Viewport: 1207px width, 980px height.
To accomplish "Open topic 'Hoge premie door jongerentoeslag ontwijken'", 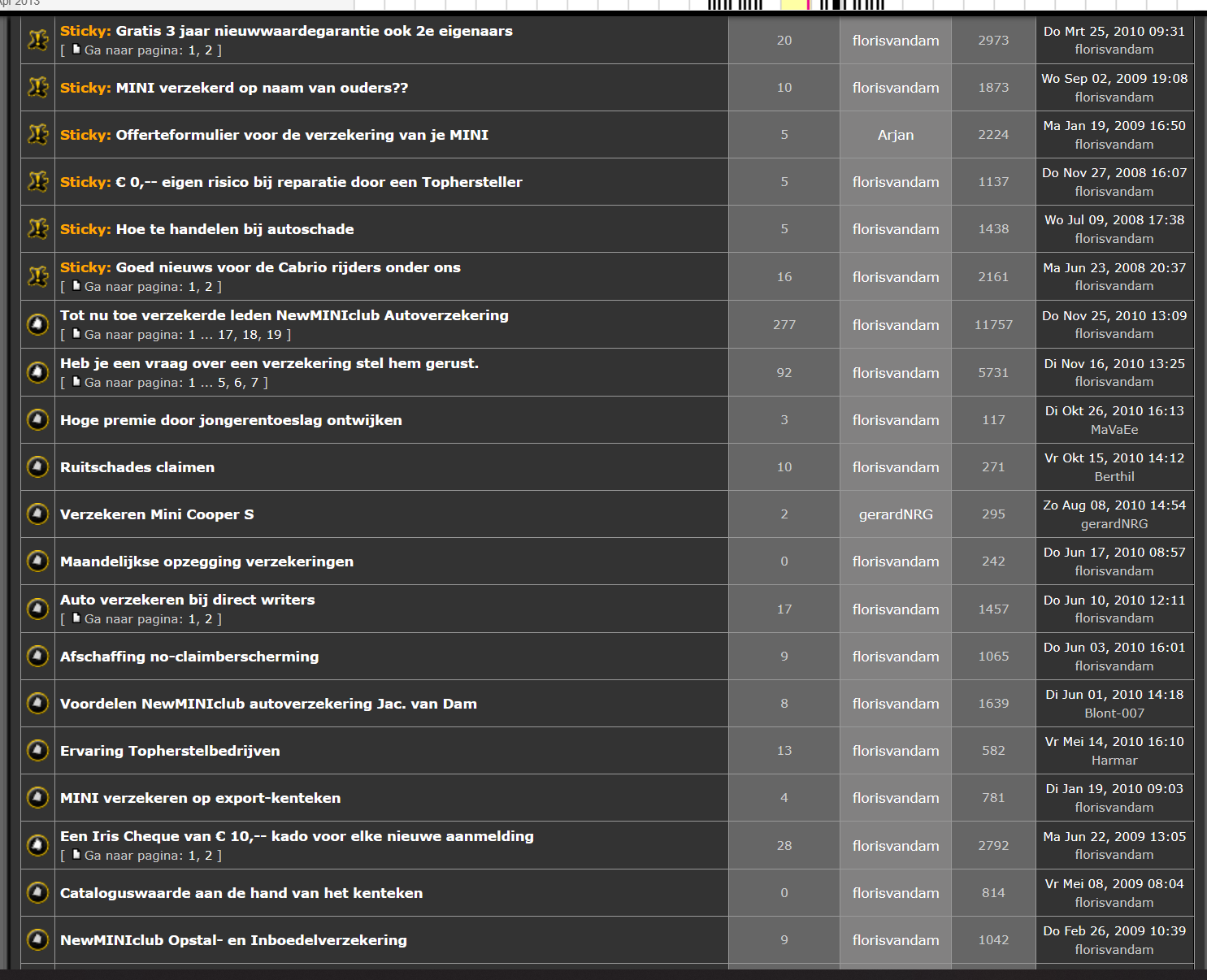I will click(x=231, y=420).
